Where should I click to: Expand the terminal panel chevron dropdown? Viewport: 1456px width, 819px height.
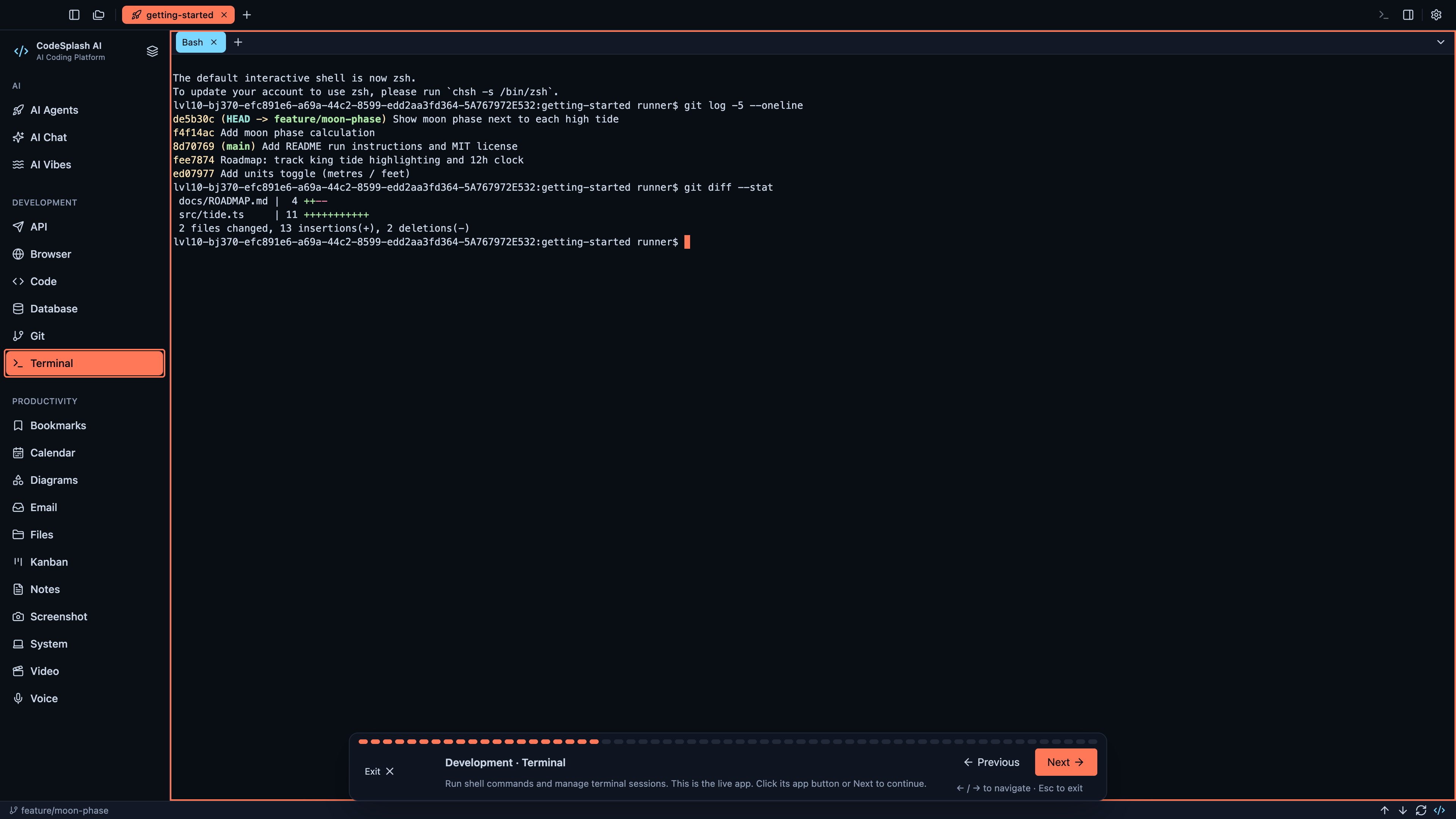pyautogui.click(x=1440, y=42)
